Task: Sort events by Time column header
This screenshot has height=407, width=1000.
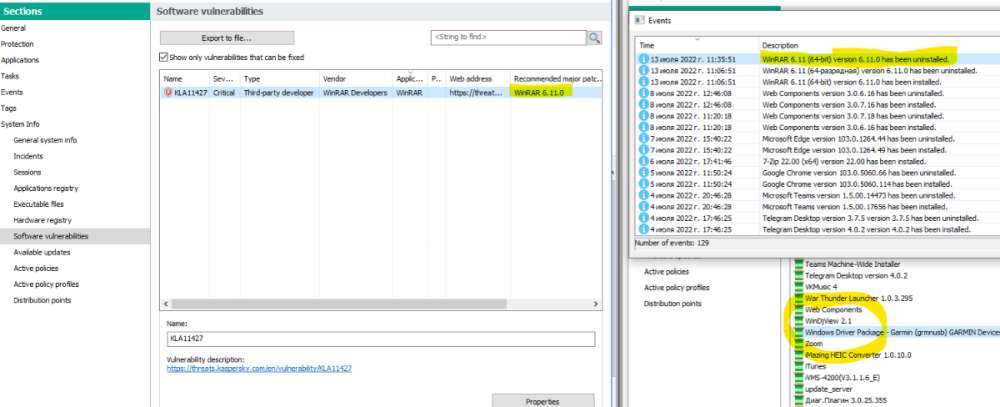Action: pyautogui.click(x=696, y=46)
